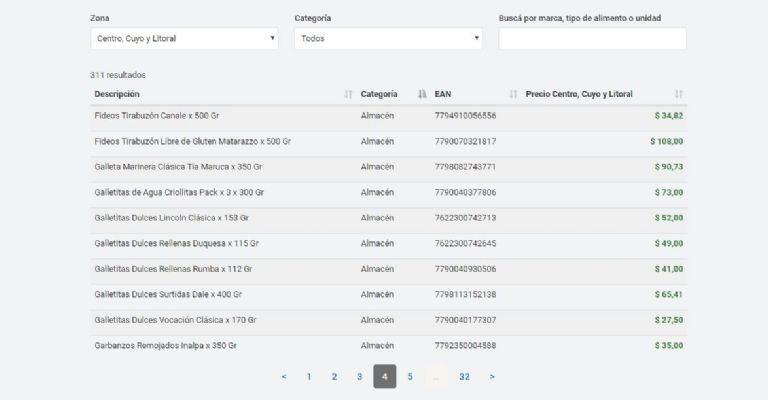
Task: Go to previous page arrow
Action: [284, 377]
